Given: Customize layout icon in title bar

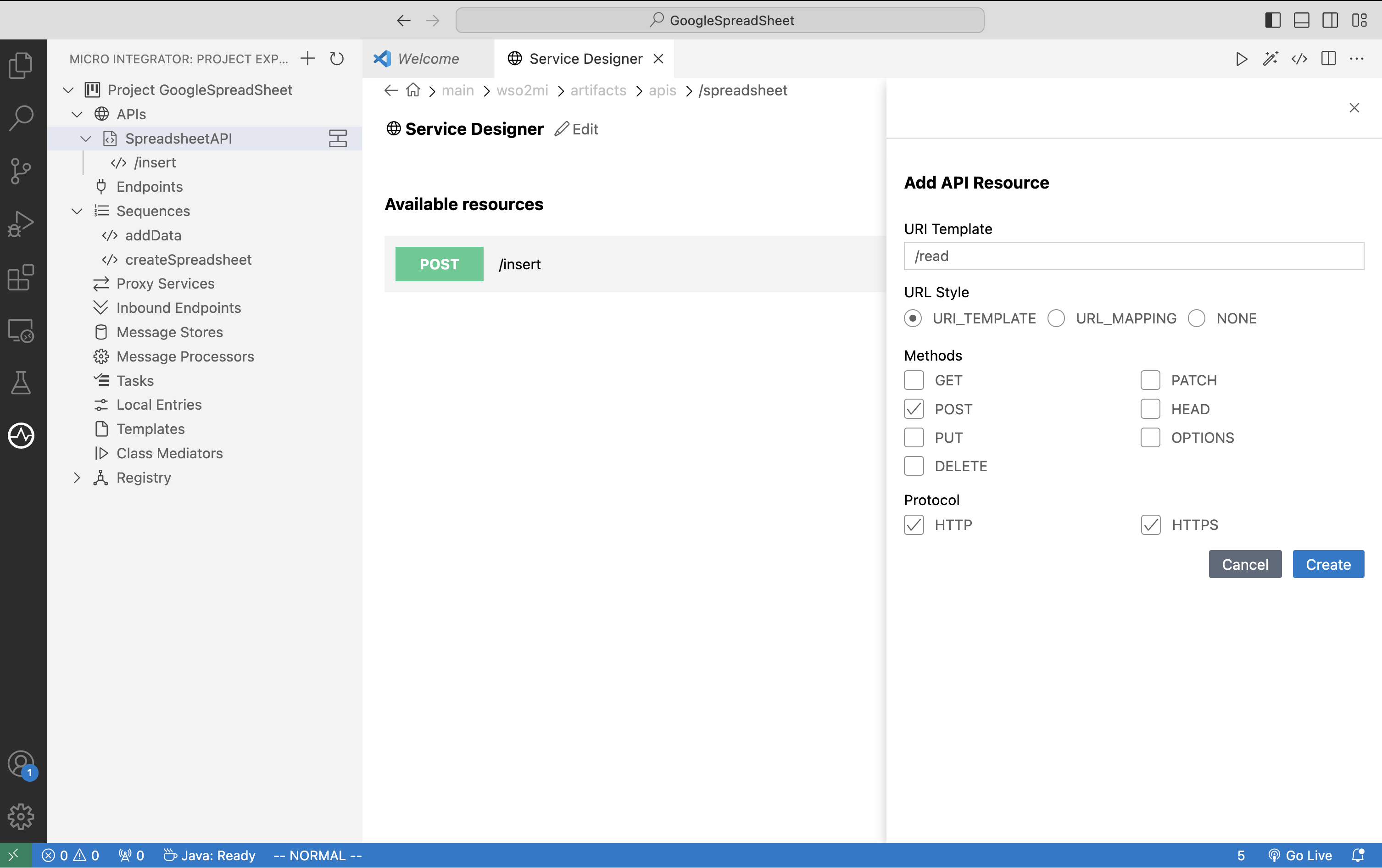Looking at the screenshot, I should (x=1360, y=20).
